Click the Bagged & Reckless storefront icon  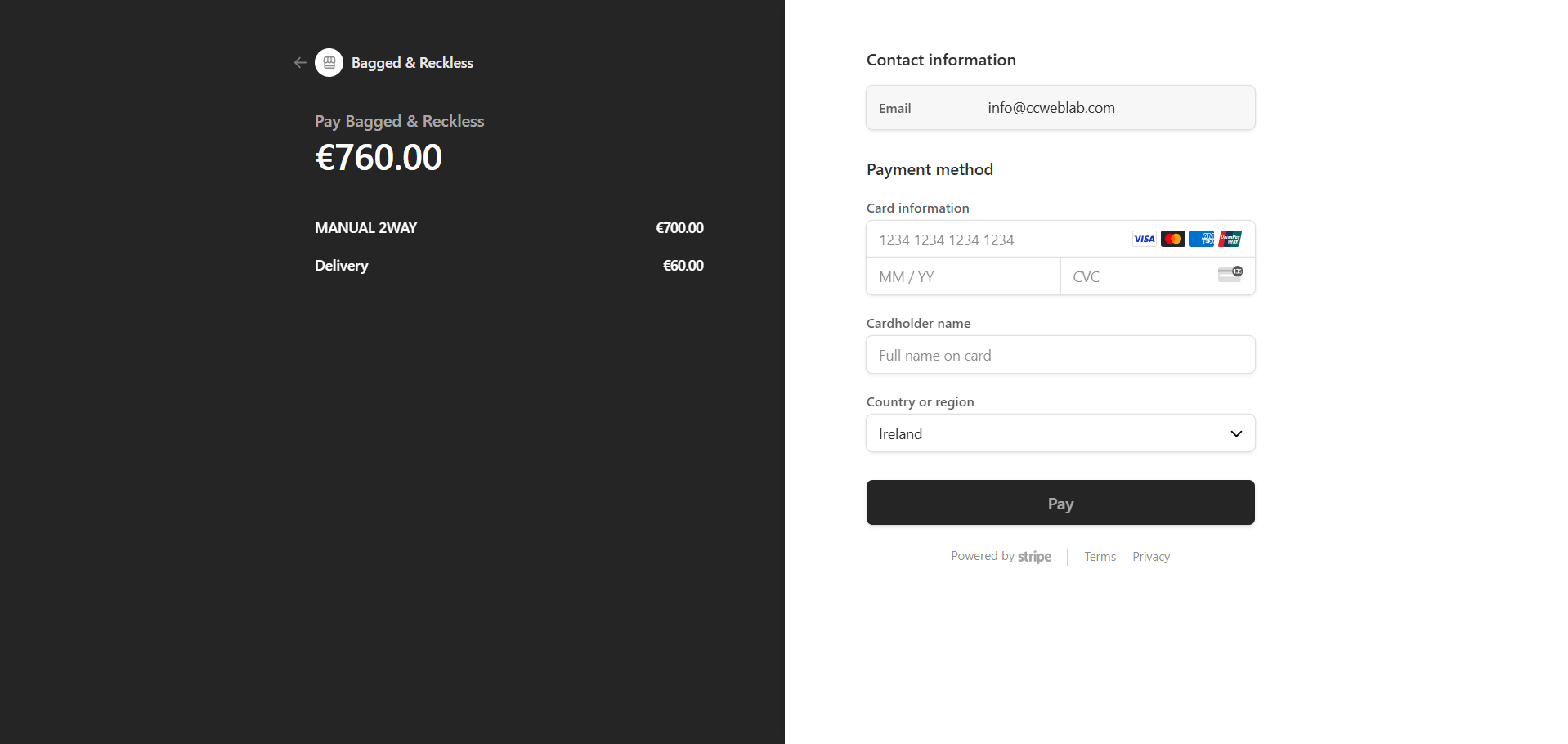click(x=329, y=62)
